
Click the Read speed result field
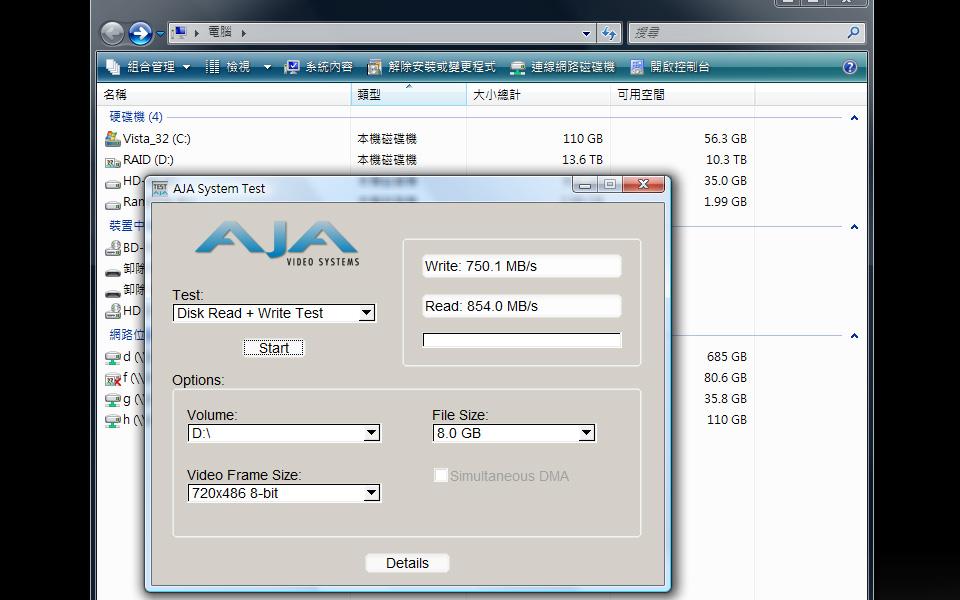pos(522,306)
